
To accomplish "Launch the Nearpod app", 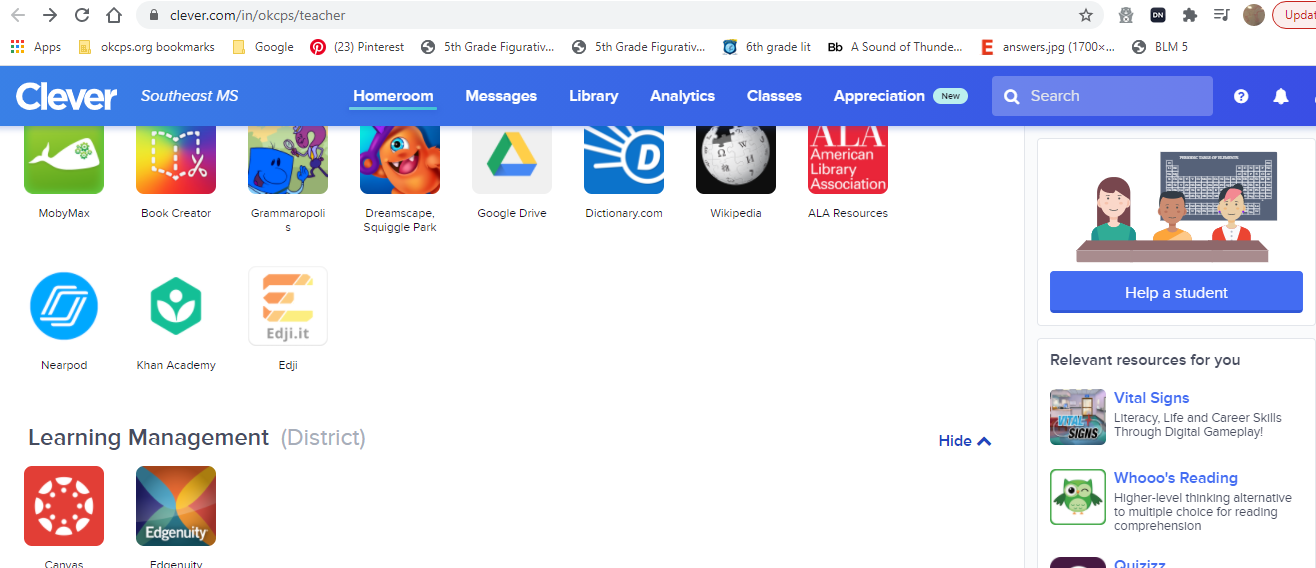I will point(64,306).
